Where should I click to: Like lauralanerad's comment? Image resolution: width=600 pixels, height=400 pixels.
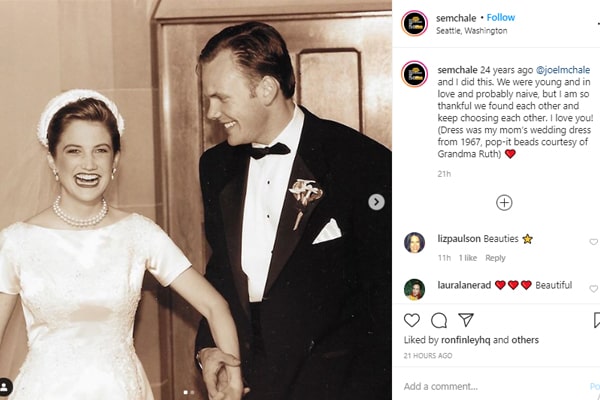click(x=593, y=286)
